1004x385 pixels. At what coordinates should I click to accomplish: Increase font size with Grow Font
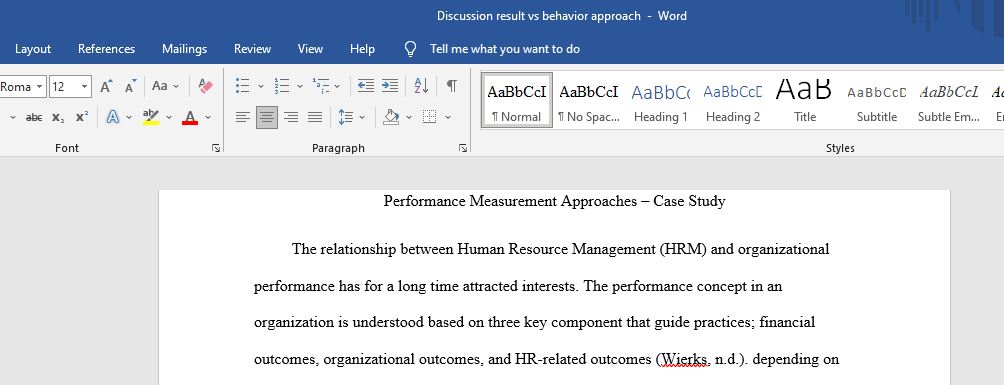coord(106,86)
